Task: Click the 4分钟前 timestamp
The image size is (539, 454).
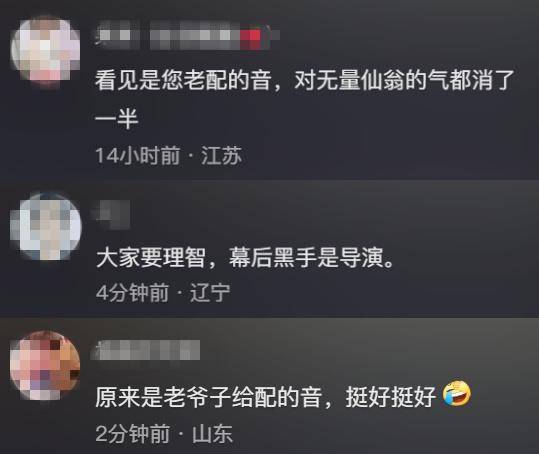Action: pyautogui.click(x=132, y=293)
